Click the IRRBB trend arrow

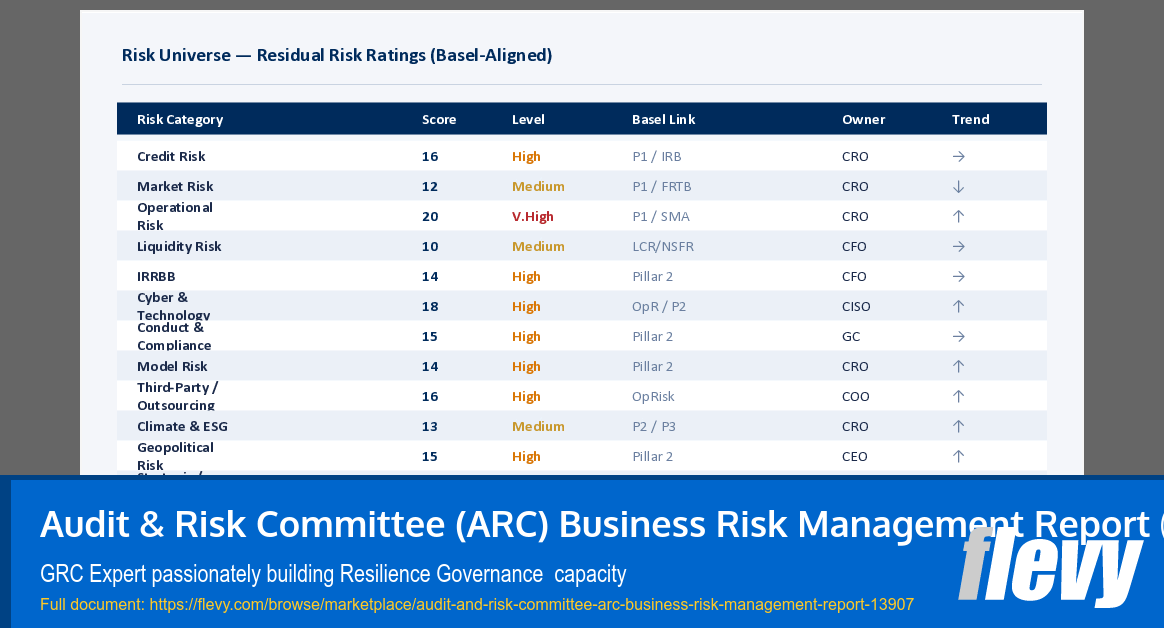click(958, 277)
